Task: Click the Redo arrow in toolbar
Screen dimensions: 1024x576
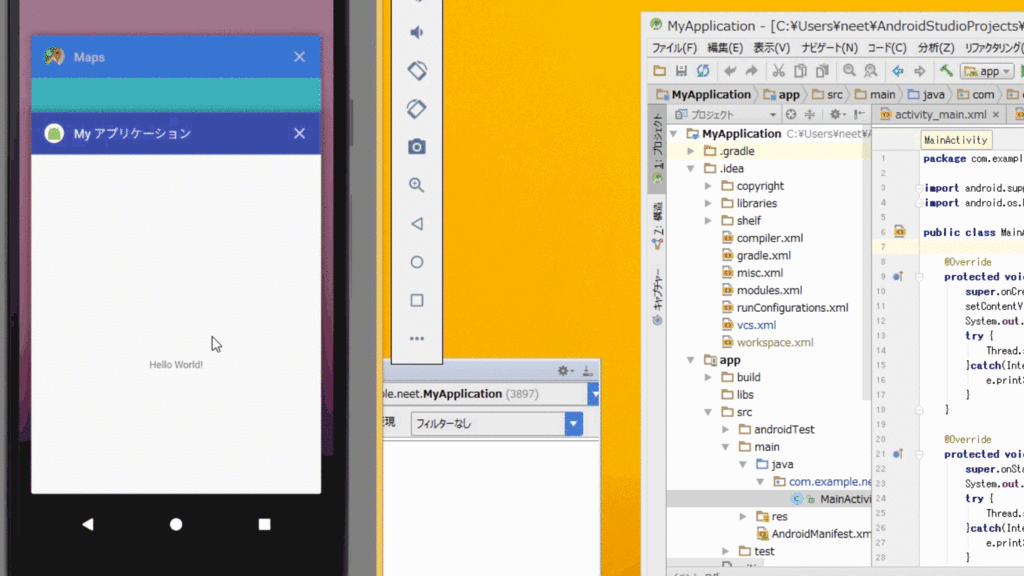Action: [752, 71]
